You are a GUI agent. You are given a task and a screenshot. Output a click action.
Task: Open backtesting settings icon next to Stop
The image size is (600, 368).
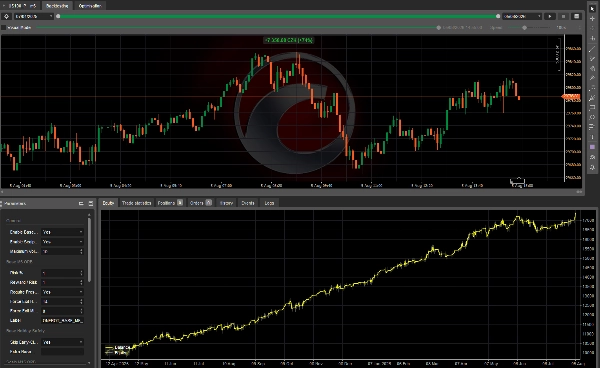coord(577,16)
